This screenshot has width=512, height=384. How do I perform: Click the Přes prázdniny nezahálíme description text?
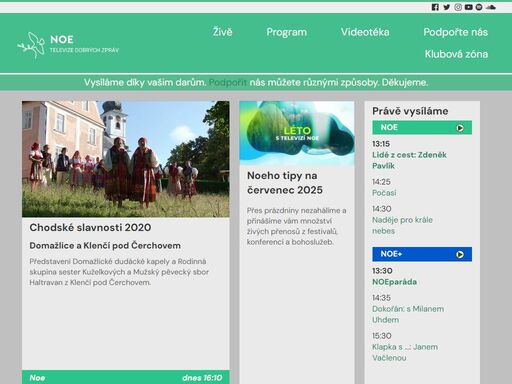coord(297,226)
